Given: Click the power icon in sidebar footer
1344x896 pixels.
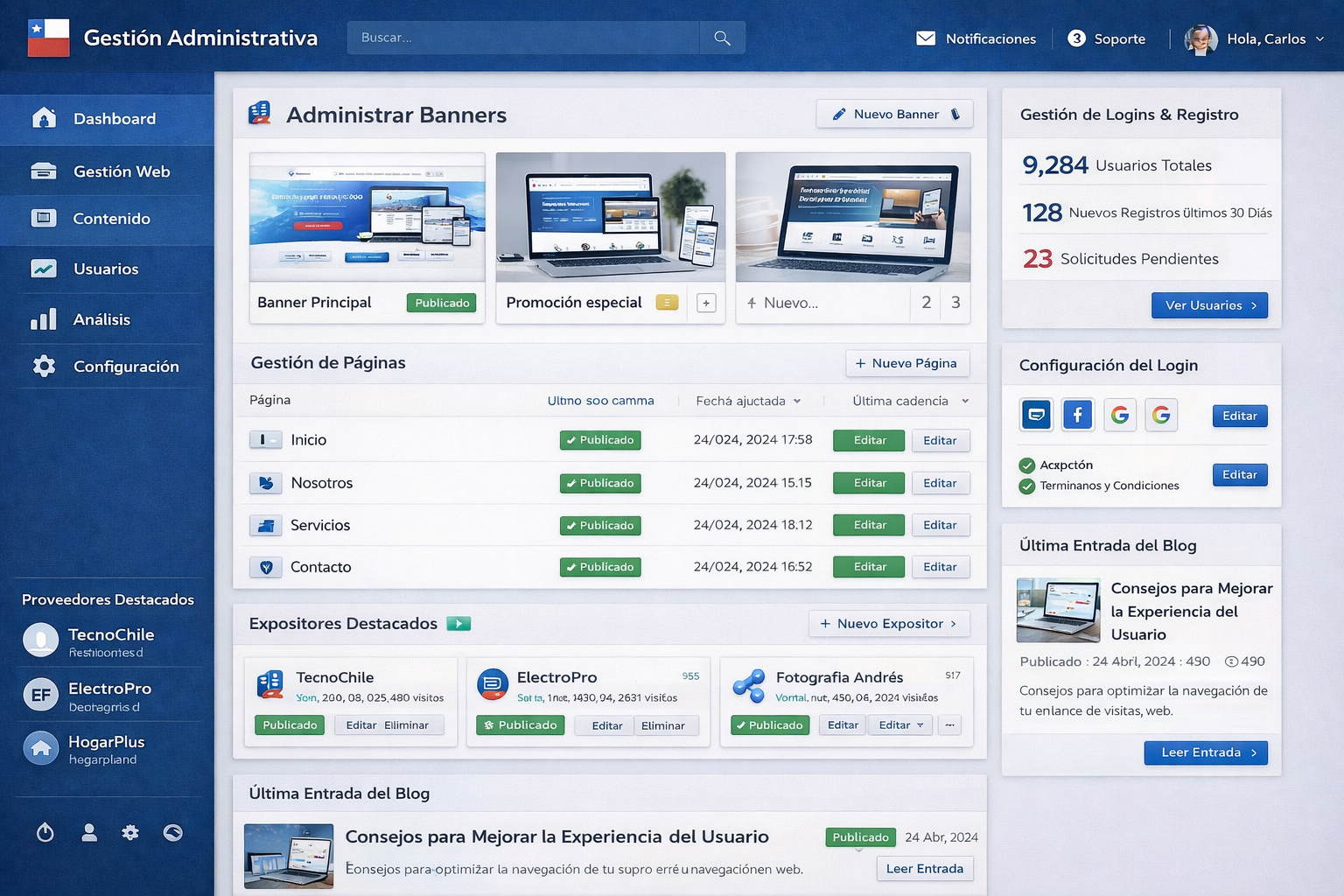Looking at the screenshot, I should [x=45, y=832].
